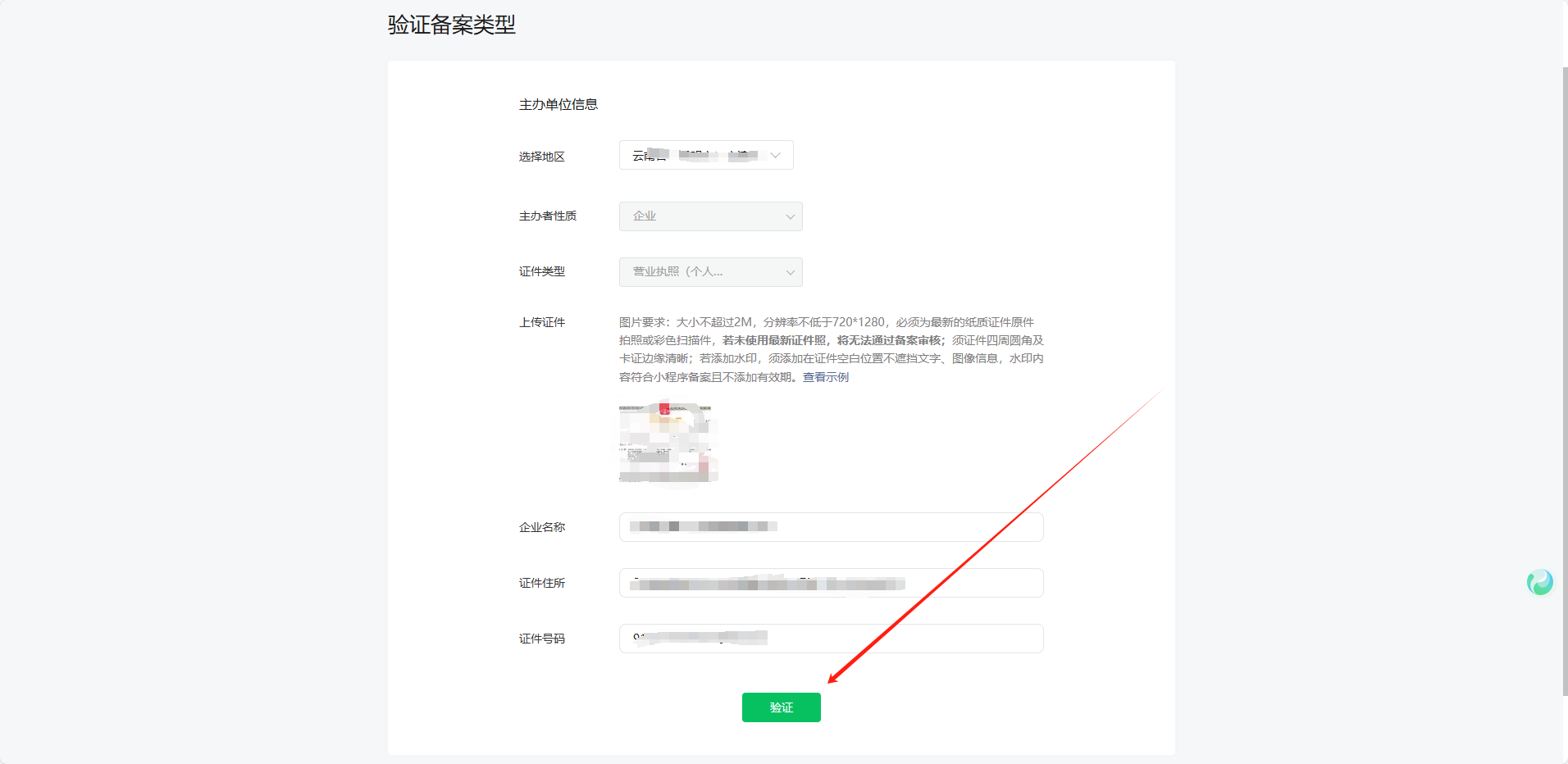
Task: Expand the 主办者性质 dropdown
Action: 710,216
